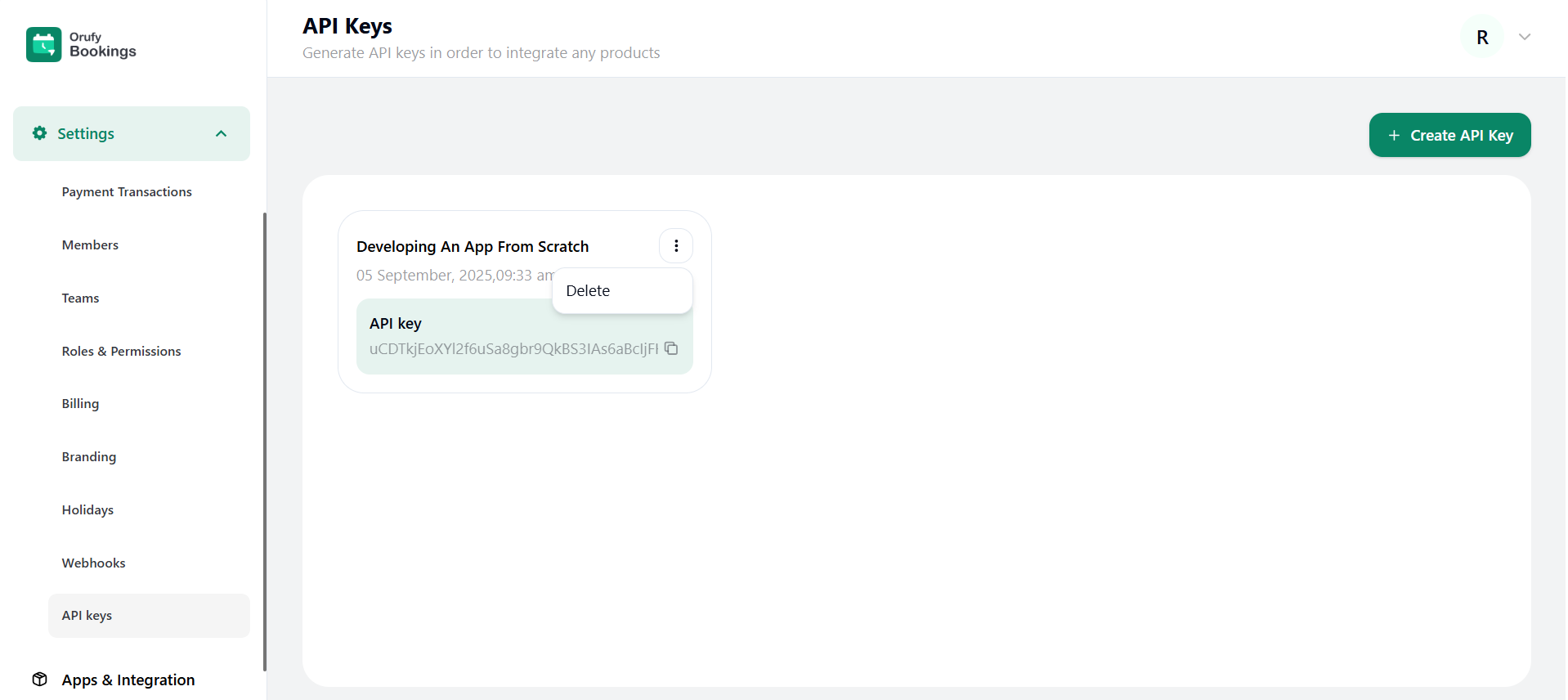This screenshot has width=1568, height=700.
Task: Click the Create API Key button
Action: click(1449, 136)
